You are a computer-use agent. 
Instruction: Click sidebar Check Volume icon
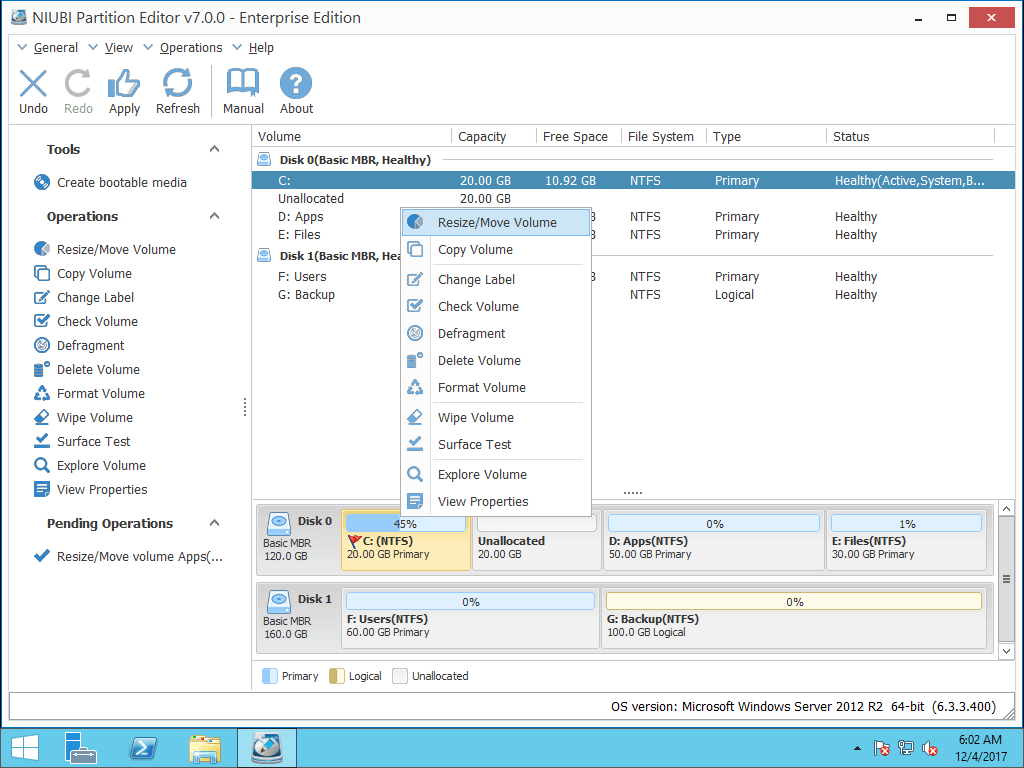pyautogui.click(x=42, y=321)
